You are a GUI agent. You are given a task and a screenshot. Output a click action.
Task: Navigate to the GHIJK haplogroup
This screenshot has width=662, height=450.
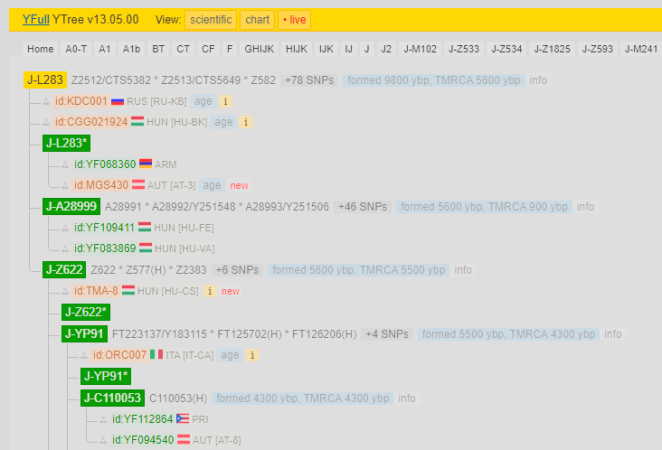click(x=259, y=49)
